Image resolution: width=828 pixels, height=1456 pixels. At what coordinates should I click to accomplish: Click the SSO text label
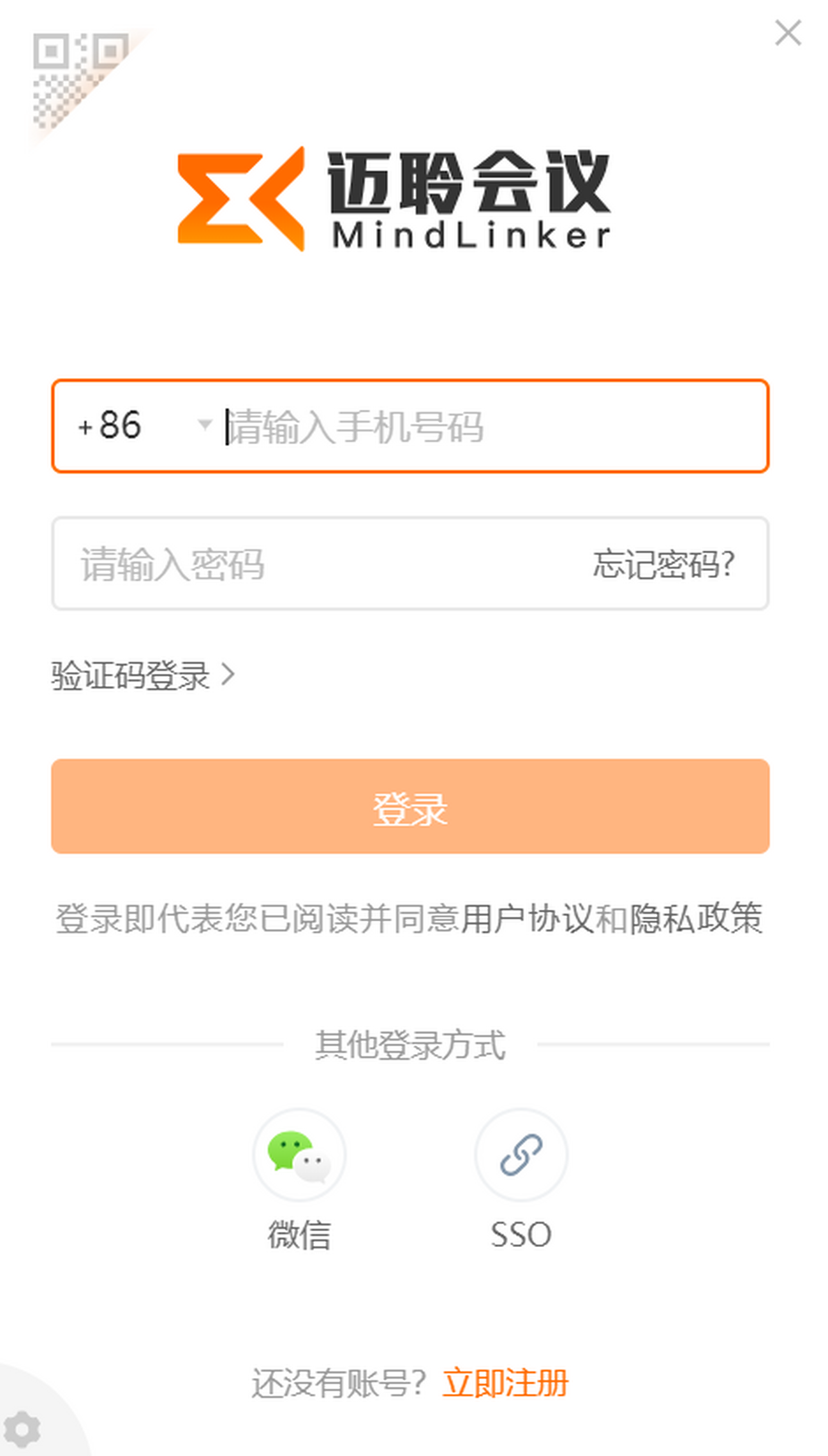pos(521,1235)
